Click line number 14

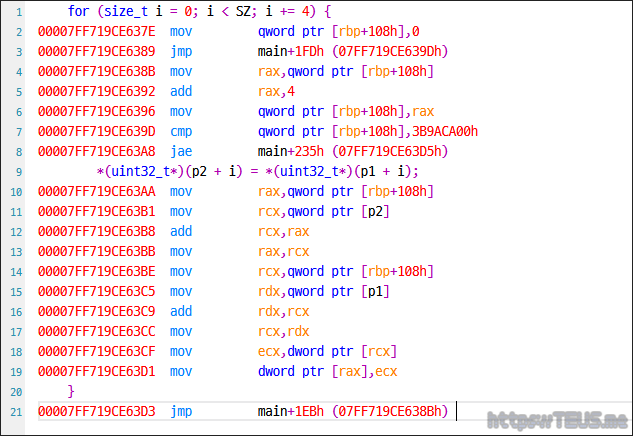point(16,272)
